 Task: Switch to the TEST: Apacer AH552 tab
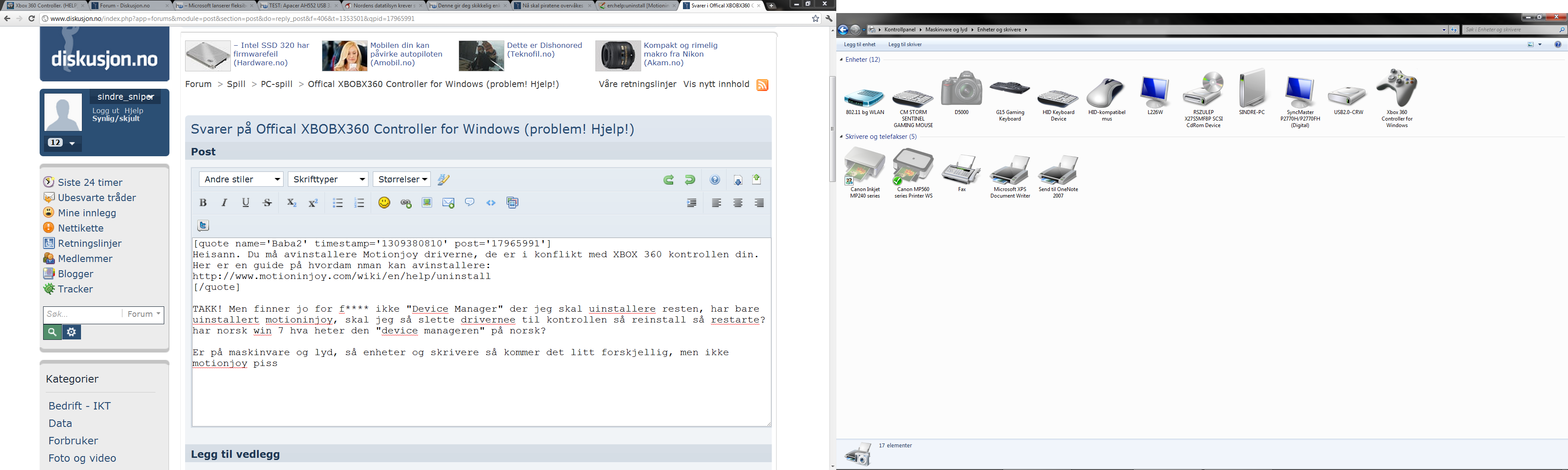(298, 6)
